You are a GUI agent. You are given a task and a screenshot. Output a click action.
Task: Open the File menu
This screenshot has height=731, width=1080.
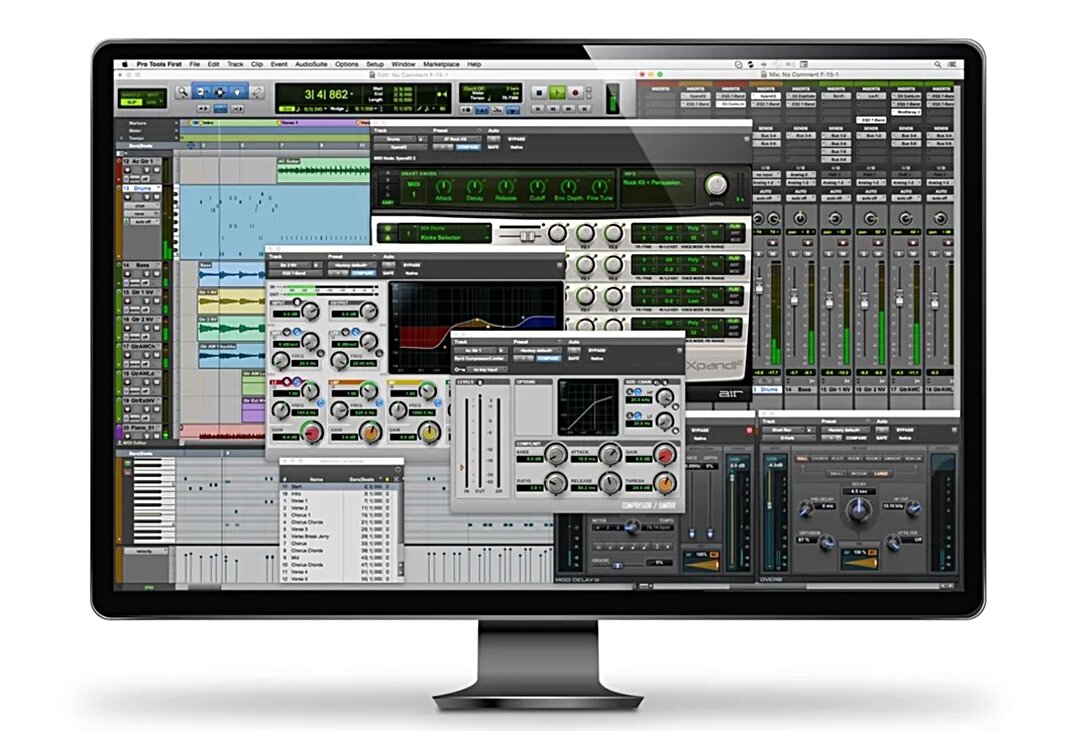click(195, 64)
